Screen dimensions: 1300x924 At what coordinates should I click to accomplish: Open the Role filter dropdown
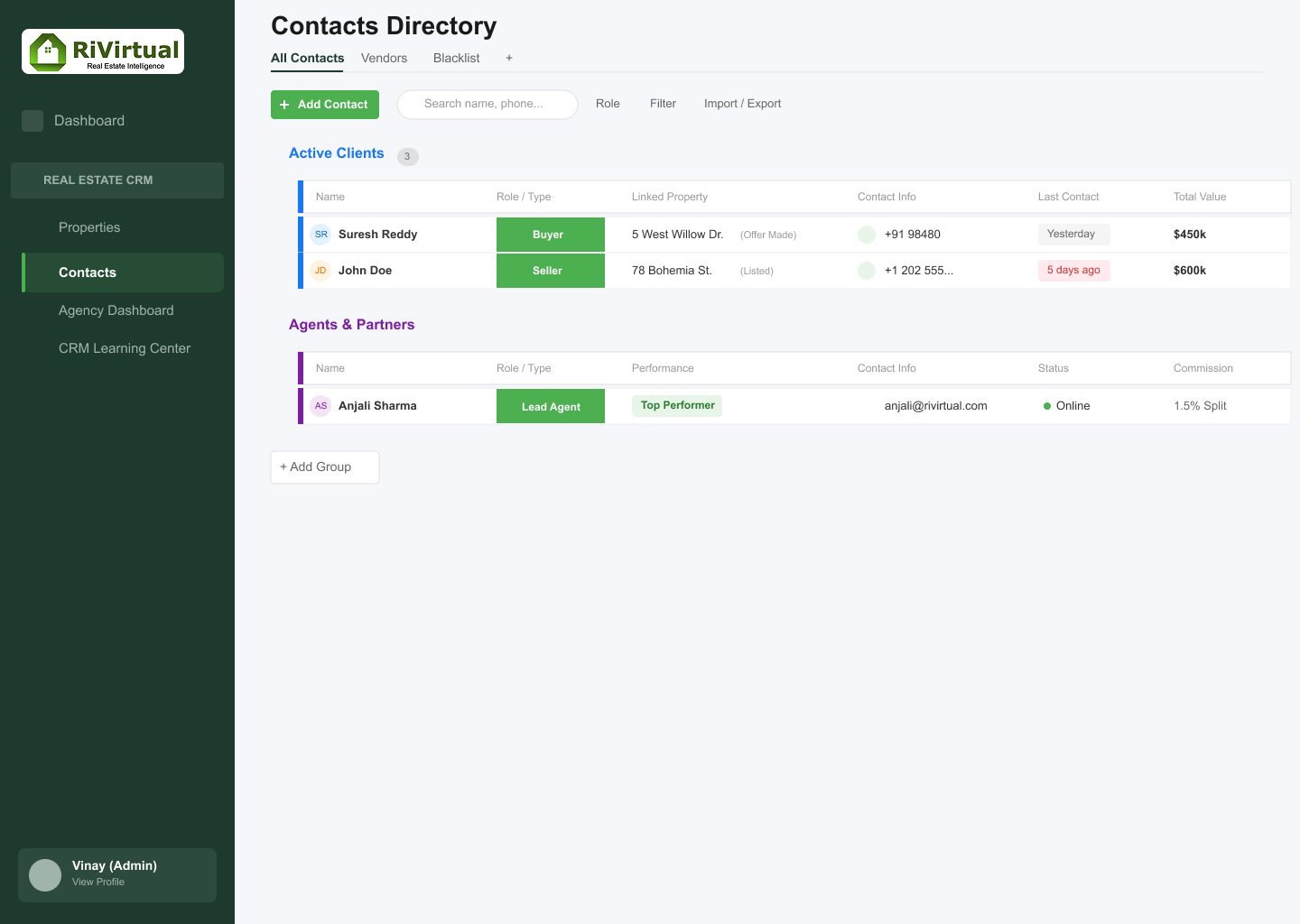click(608, 104)
